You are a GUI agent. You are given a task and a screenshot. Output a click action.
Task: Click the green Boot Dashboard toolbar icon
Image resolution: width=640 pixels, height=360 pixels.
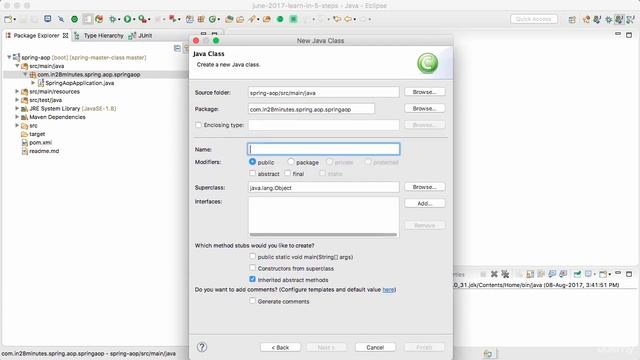tap(280, 19)
